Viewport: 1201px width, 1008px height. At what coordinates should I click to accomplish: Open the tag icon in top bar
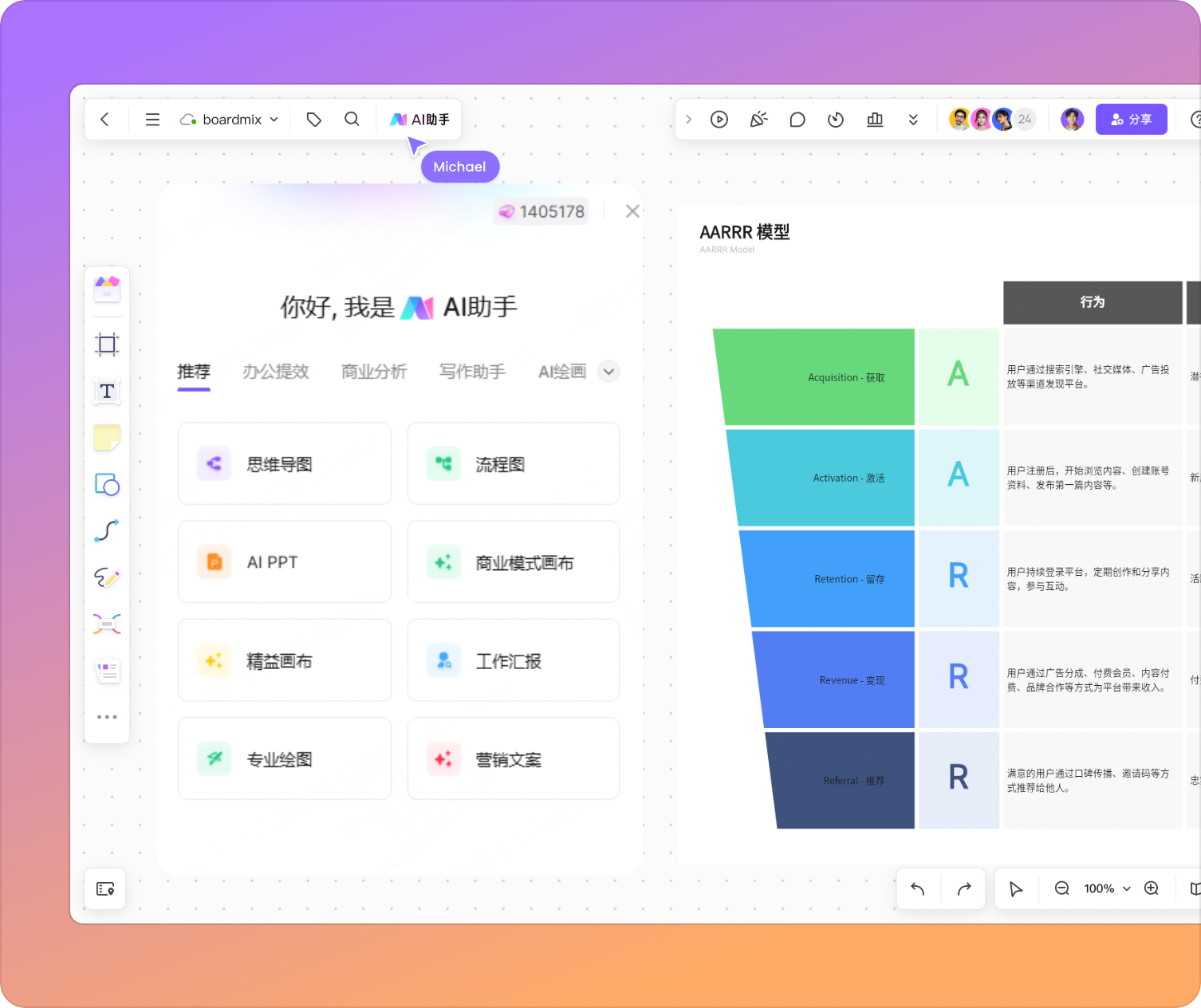pos(314,120)
